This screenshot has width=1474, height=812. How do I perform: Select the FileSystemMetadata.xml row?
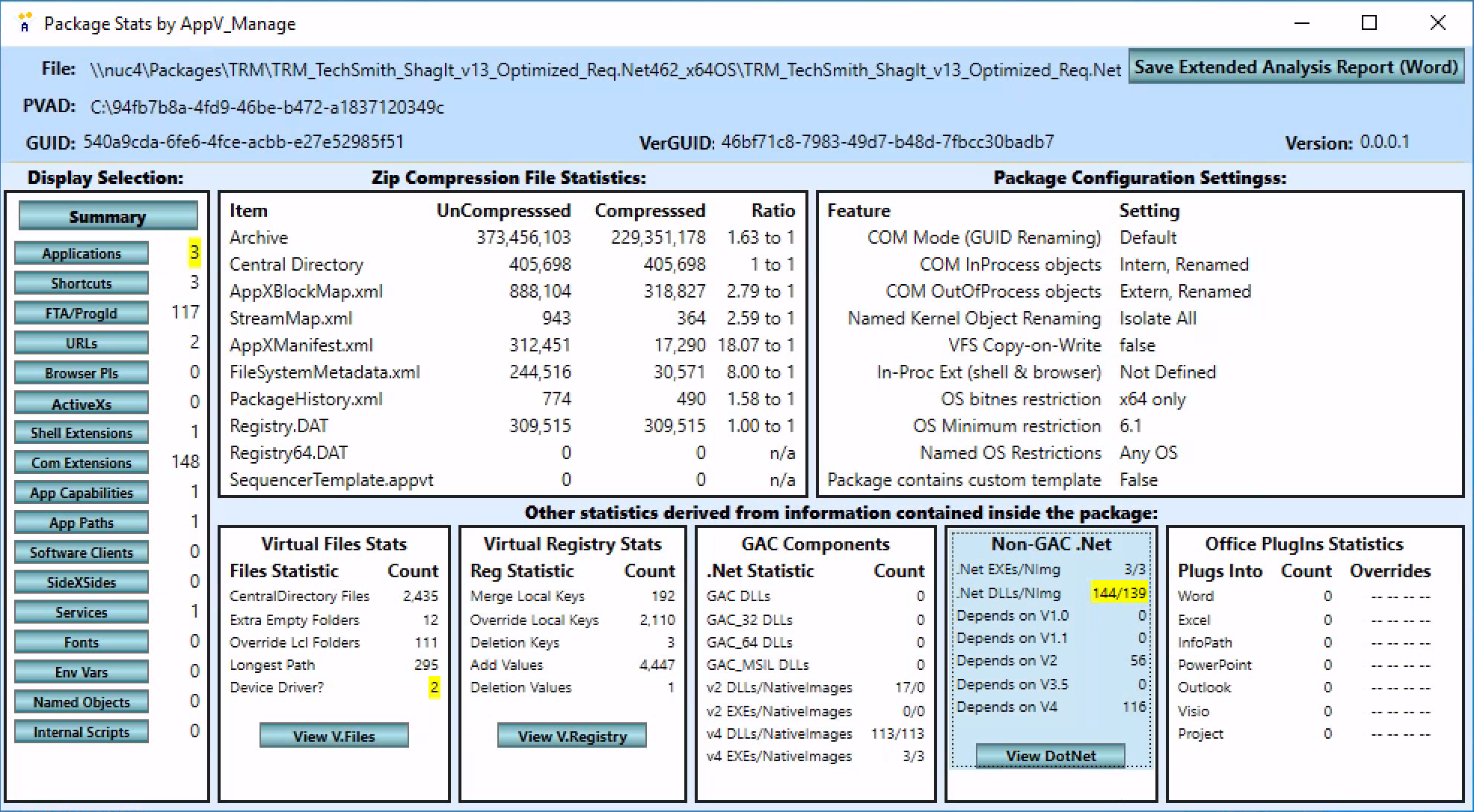tap(512, 372)
